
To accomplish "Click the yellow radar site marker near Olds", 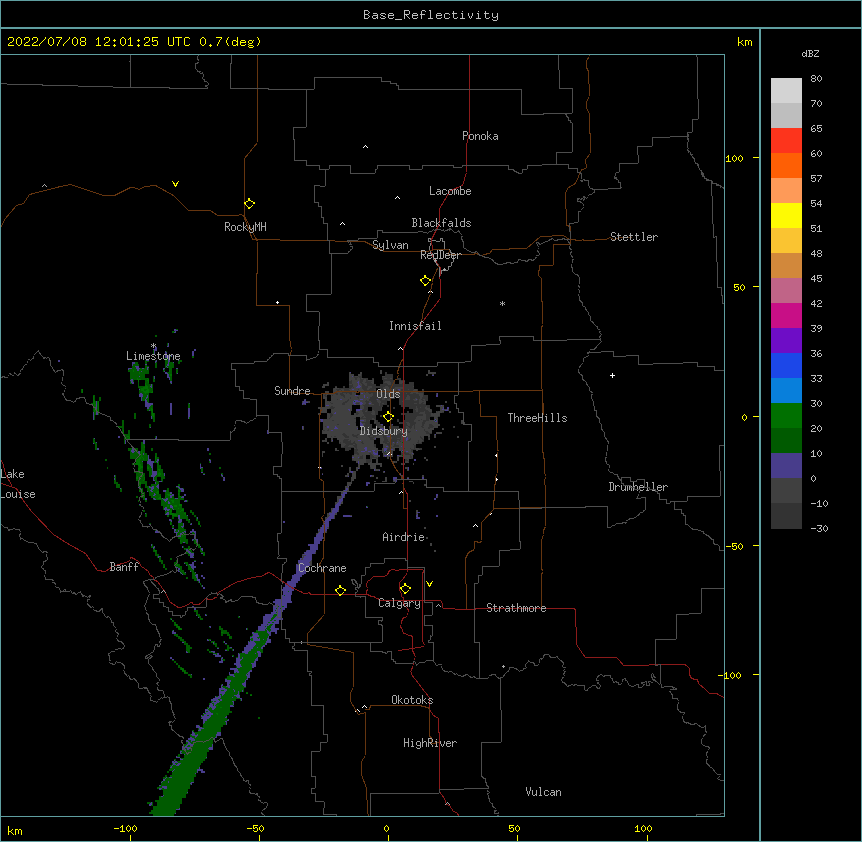I will 388,417.
